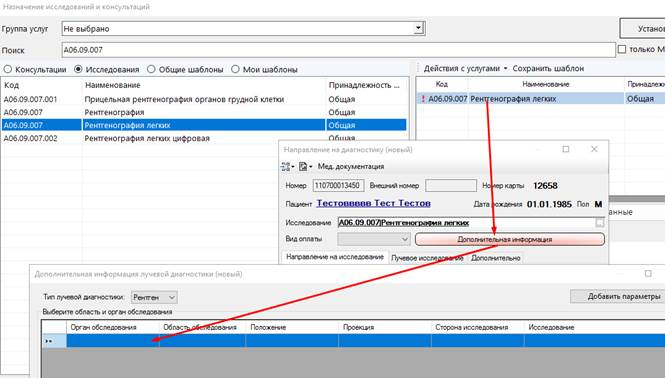Maximize the Дополнительная информация лучевой диагностики window
This screenshot has width=665, height=378.
click(648, 274)
